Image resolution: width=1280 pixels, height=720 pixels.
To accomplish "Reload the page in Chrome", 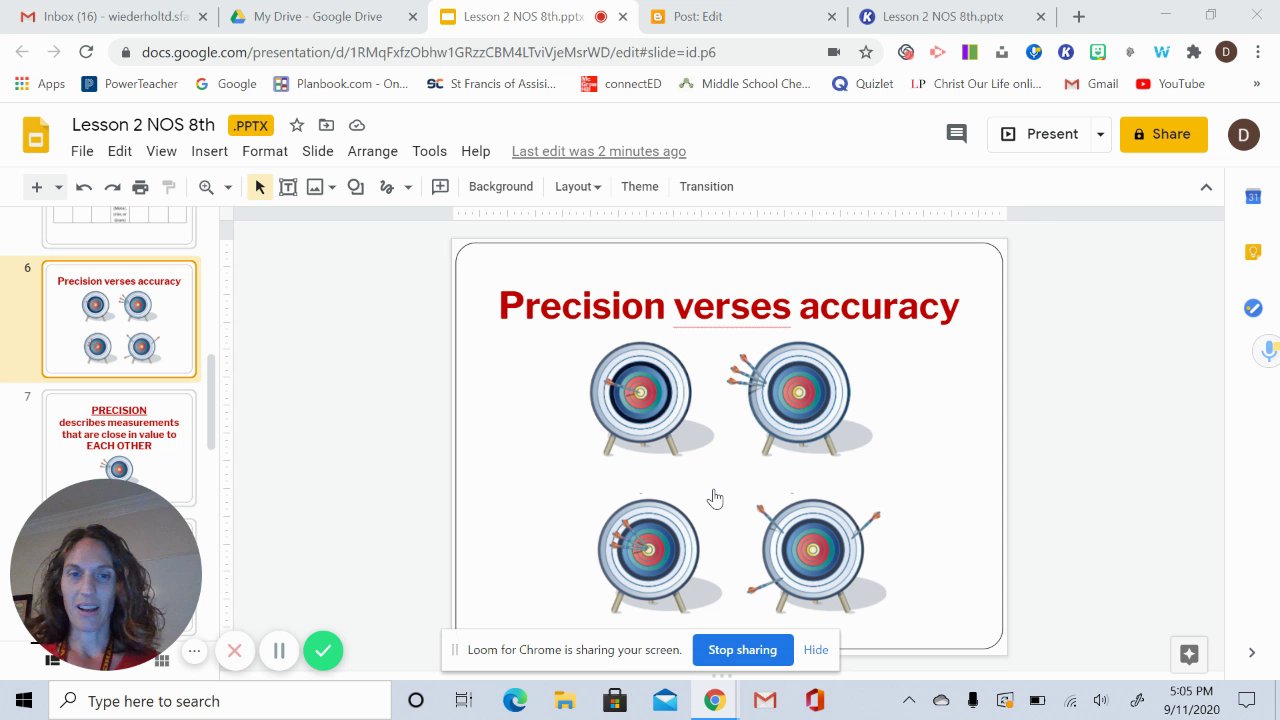I will click(x=86, y=52).
